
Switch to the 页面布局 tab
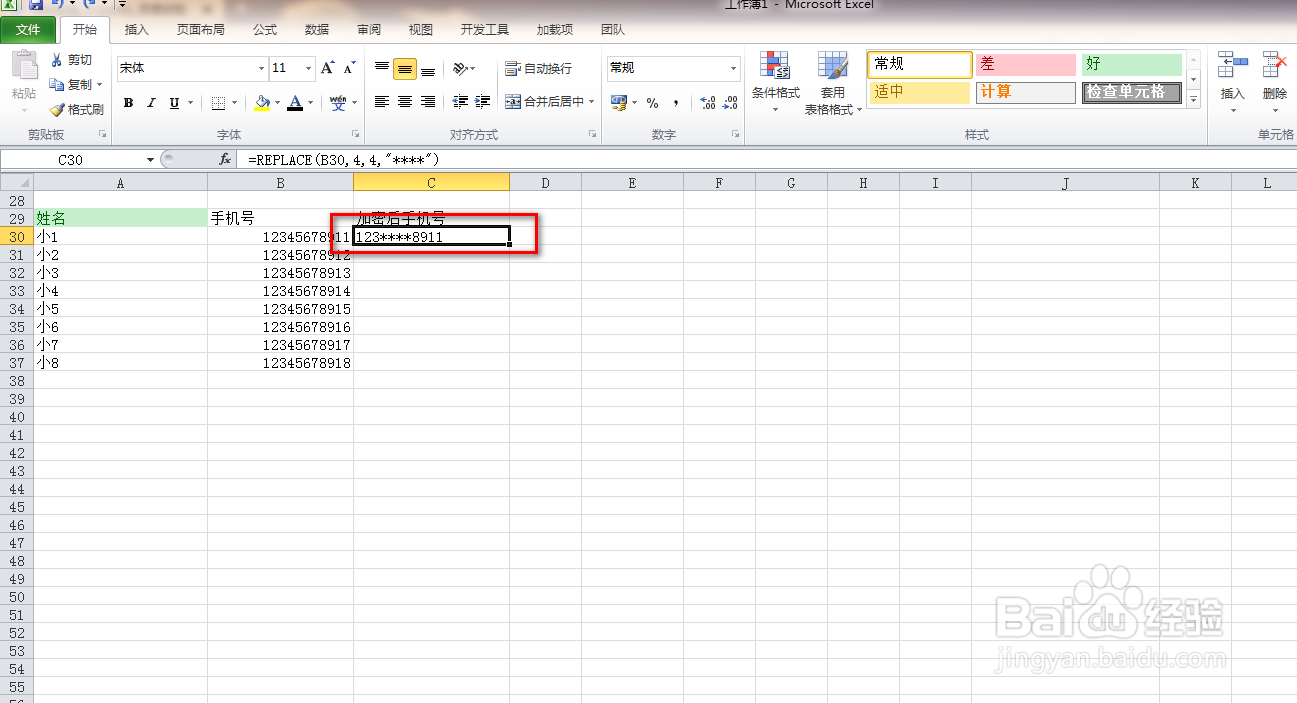(x=201, y=30)
